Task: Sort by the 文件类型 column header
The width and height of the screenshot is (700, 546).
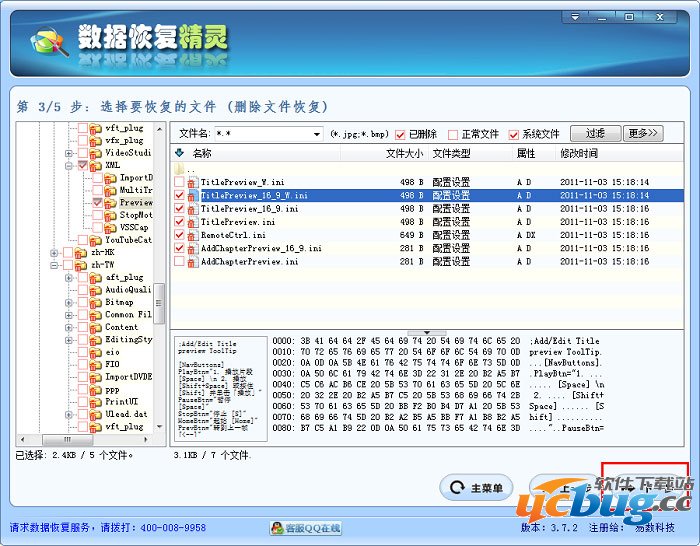Action: (469, 153)
